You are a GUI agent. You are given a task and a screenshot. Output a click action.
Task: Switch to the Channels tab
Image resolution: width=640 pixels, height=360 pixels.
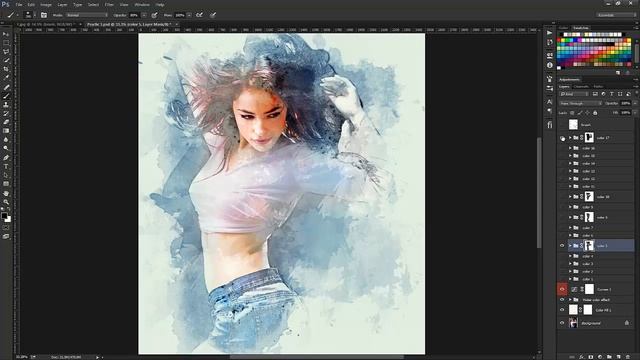pyautogui.click(x=581, y=87)
